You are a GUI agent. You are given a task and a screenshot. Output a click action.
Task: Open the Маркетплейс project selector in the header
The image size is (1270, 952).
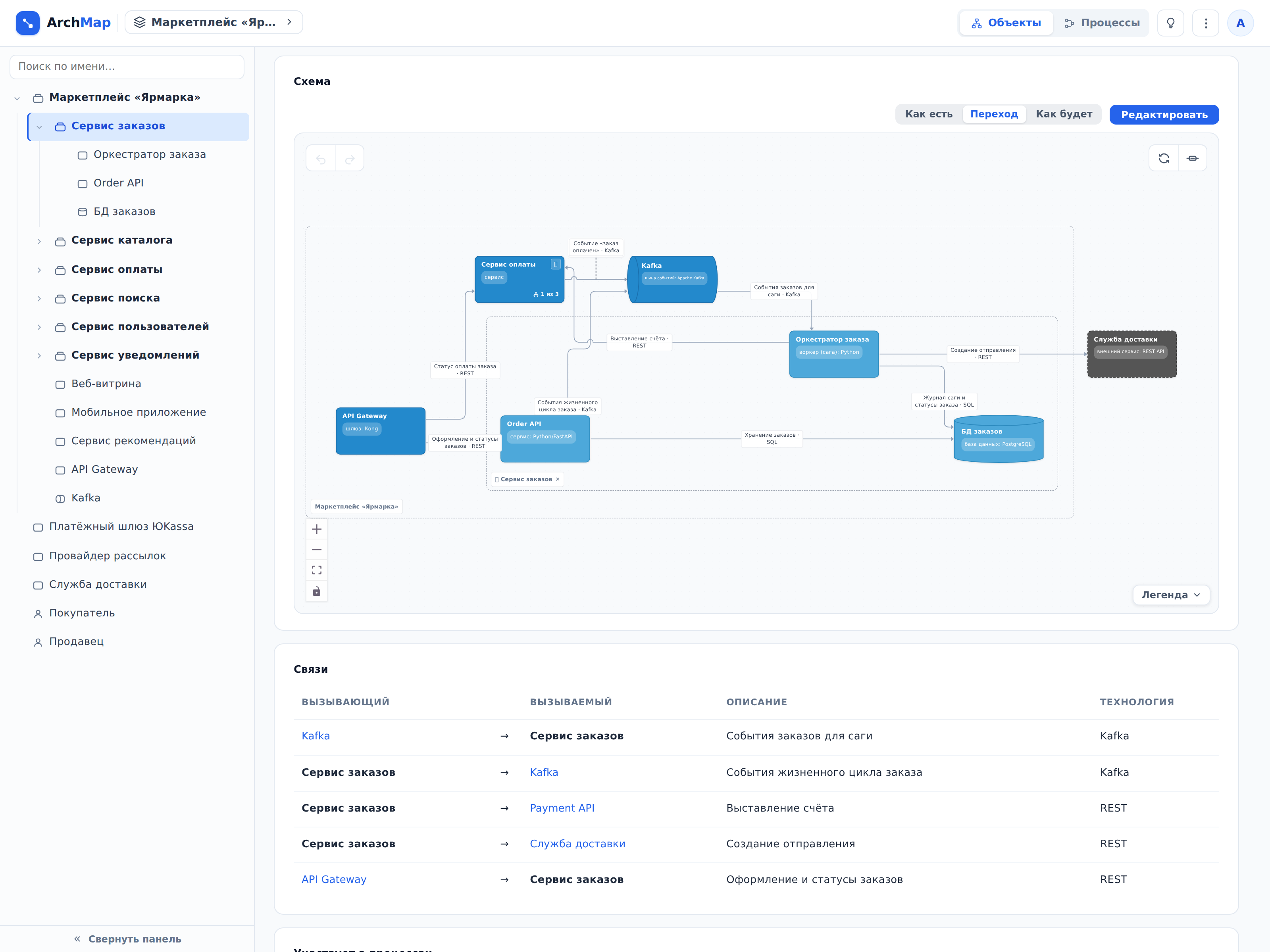[x=214, y=22]
